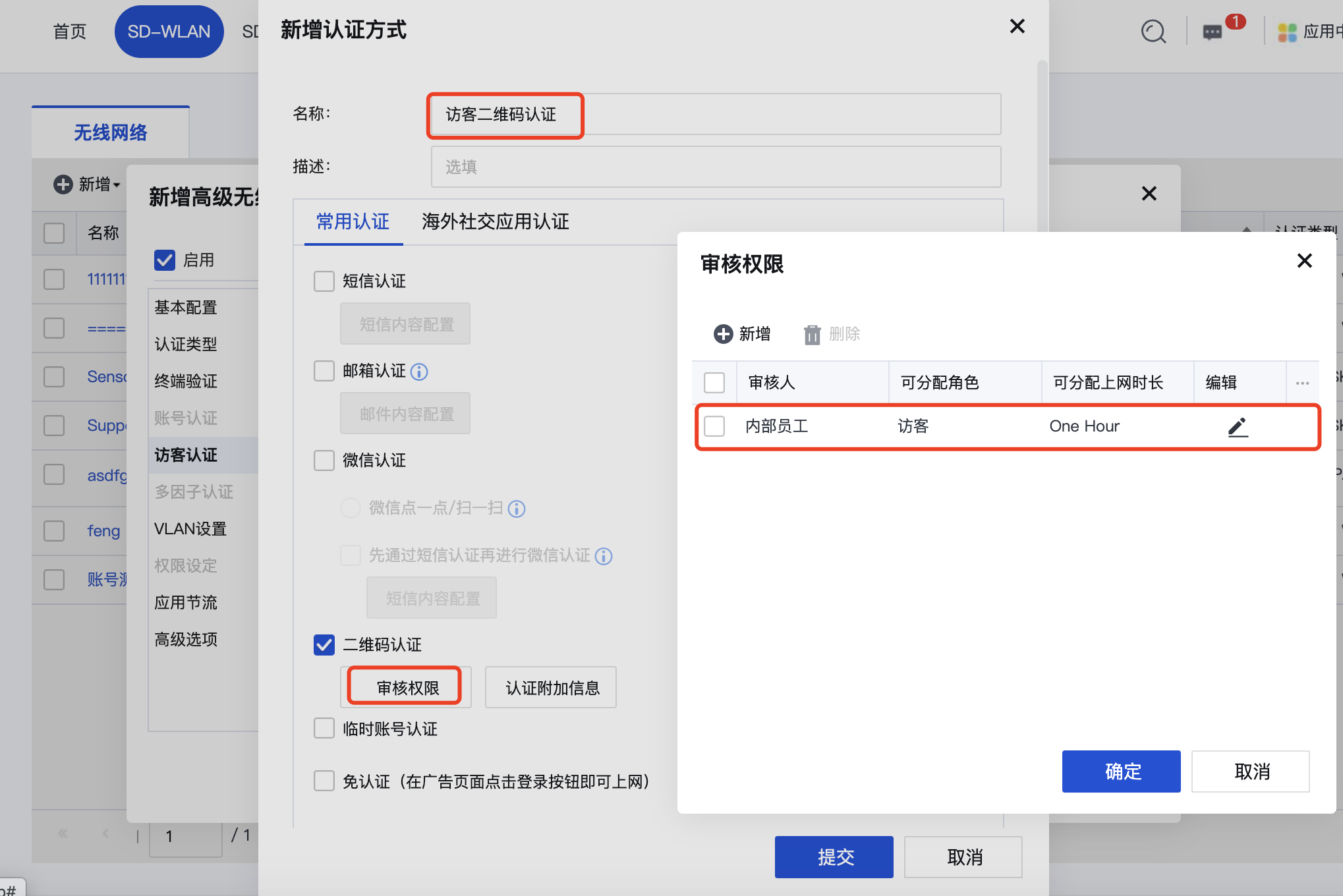1343x896 pixels.
Task: Check the Sens network row checkbox
Action: (54, 377)
